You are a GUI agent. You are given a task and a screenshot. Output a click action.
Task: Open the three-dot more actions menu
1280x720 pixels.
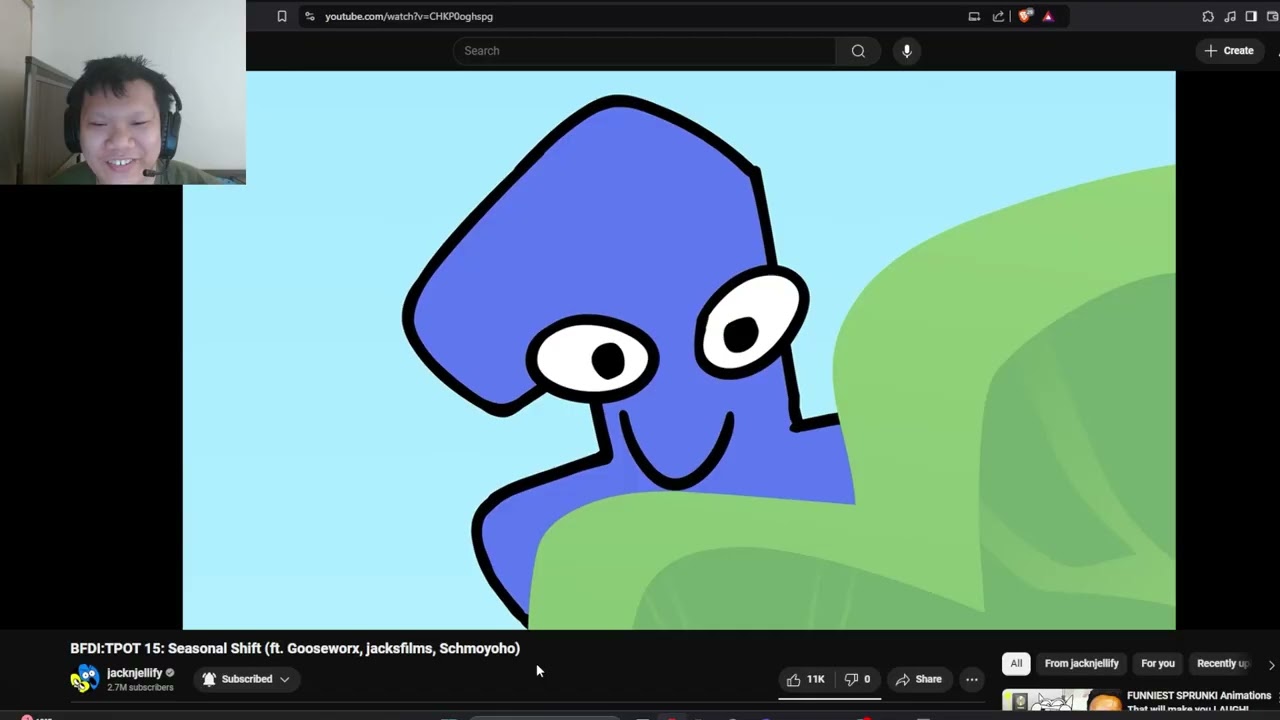(972, 679)
